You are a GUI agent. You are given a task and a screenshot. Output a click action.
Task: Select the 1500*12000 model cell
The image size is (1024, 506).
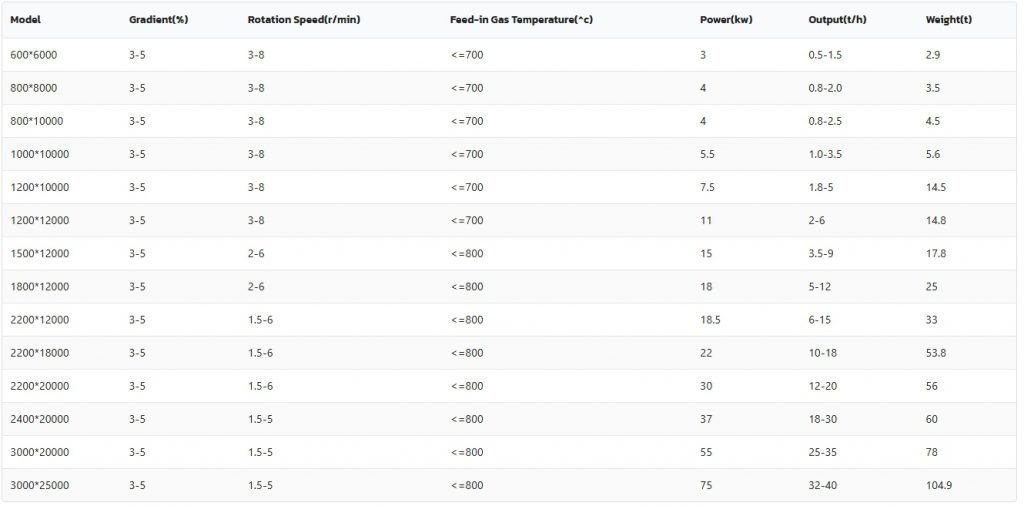pyautogui.click(x=40, y=254)
